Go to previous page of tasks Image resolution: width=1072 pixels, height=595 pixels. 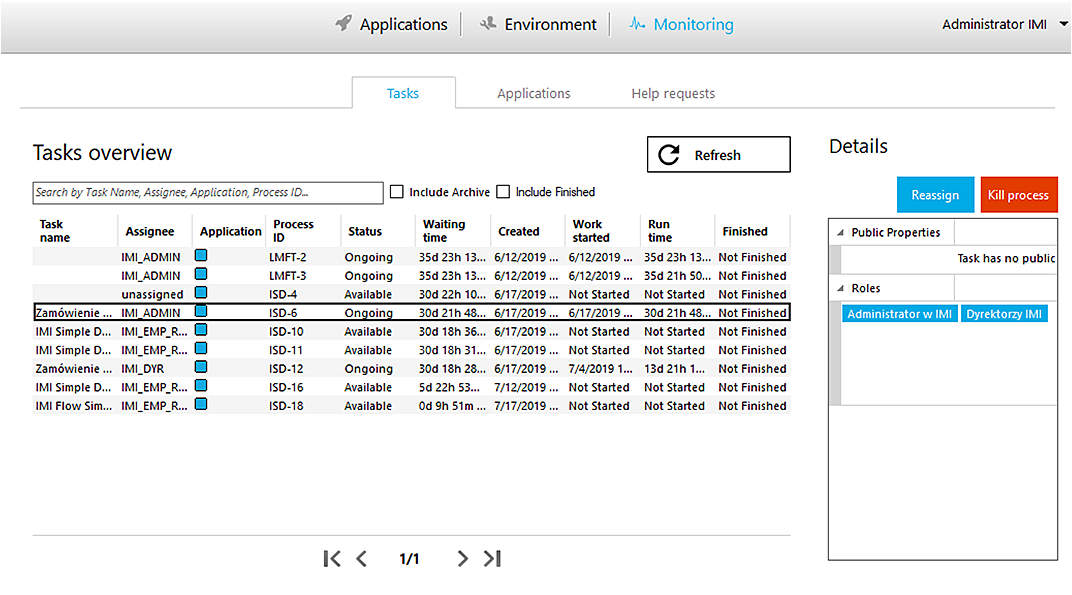tap(362, 559)
